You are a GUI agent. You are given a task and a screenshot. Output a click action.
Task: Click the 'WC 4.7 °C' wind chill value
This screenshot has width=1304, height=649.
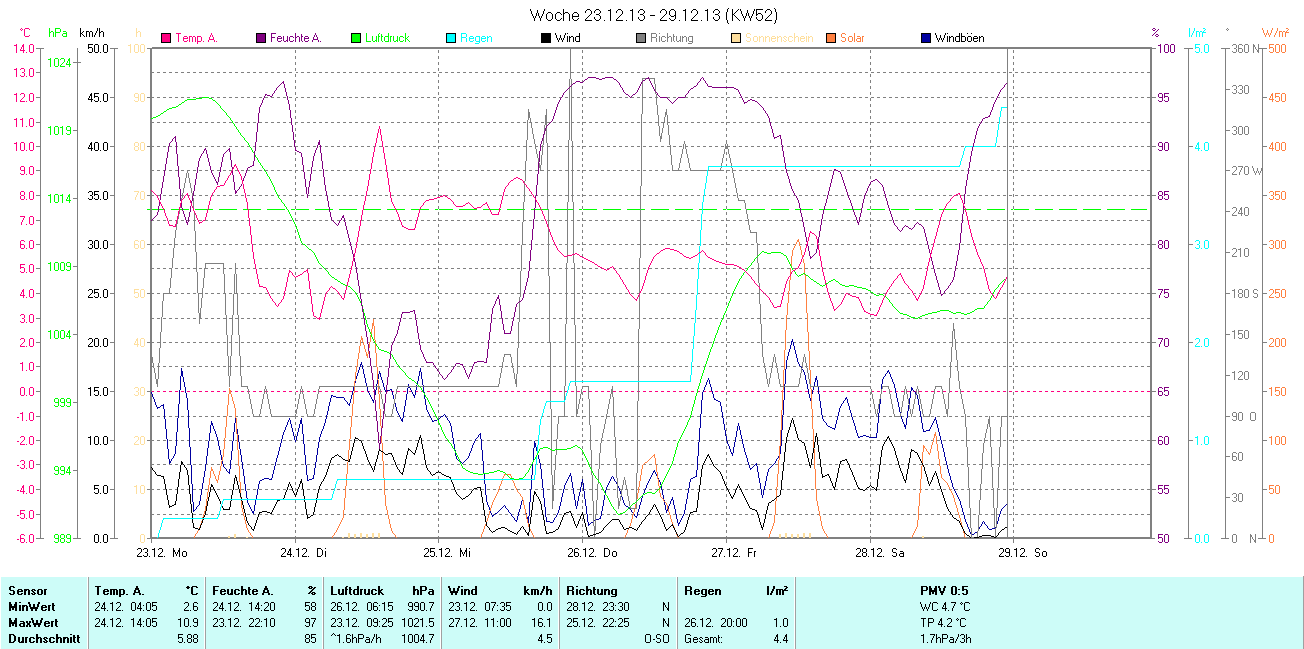click(x=945, y=607)
